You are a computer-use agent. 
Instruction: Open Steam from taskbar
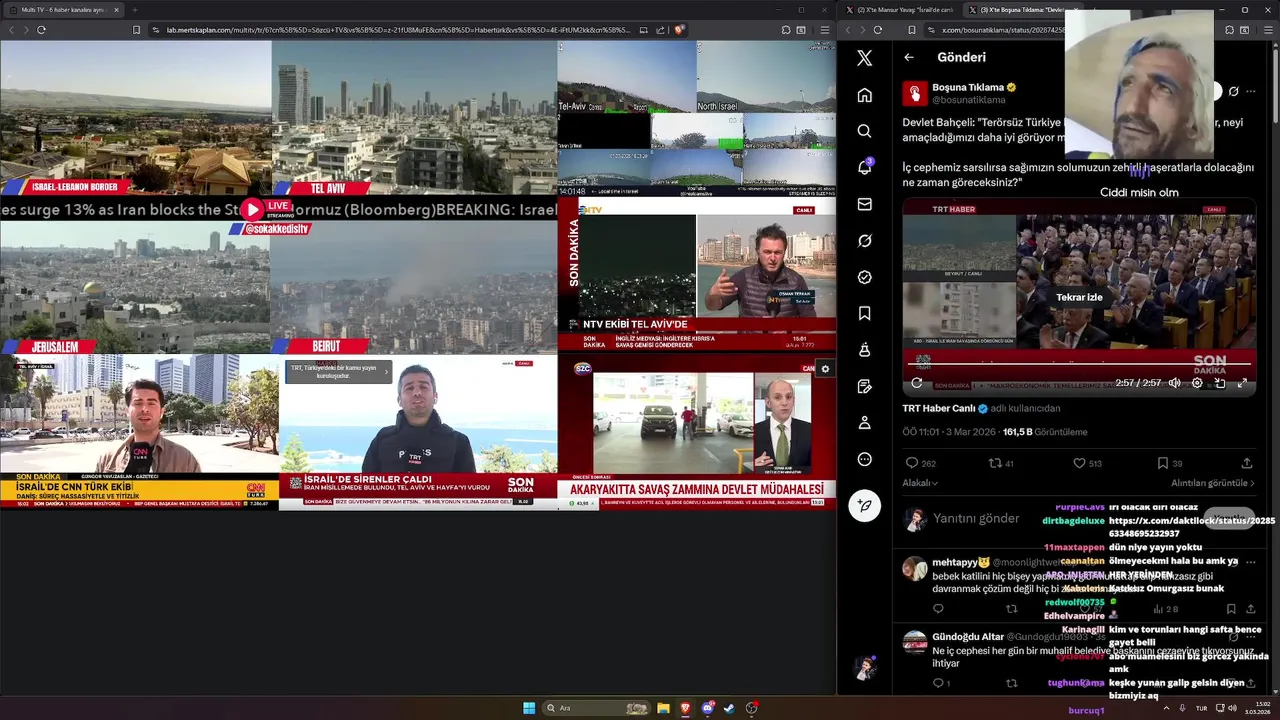pyautogui.click(x=730, y=708)
